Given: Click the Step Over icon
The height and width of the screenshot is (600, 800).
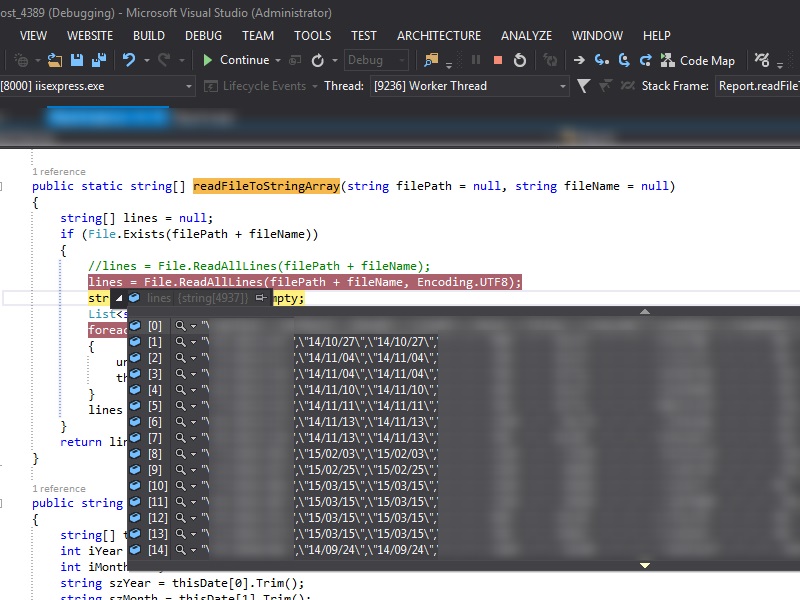Looking at the screenshot, I should (x=624, y=60).
